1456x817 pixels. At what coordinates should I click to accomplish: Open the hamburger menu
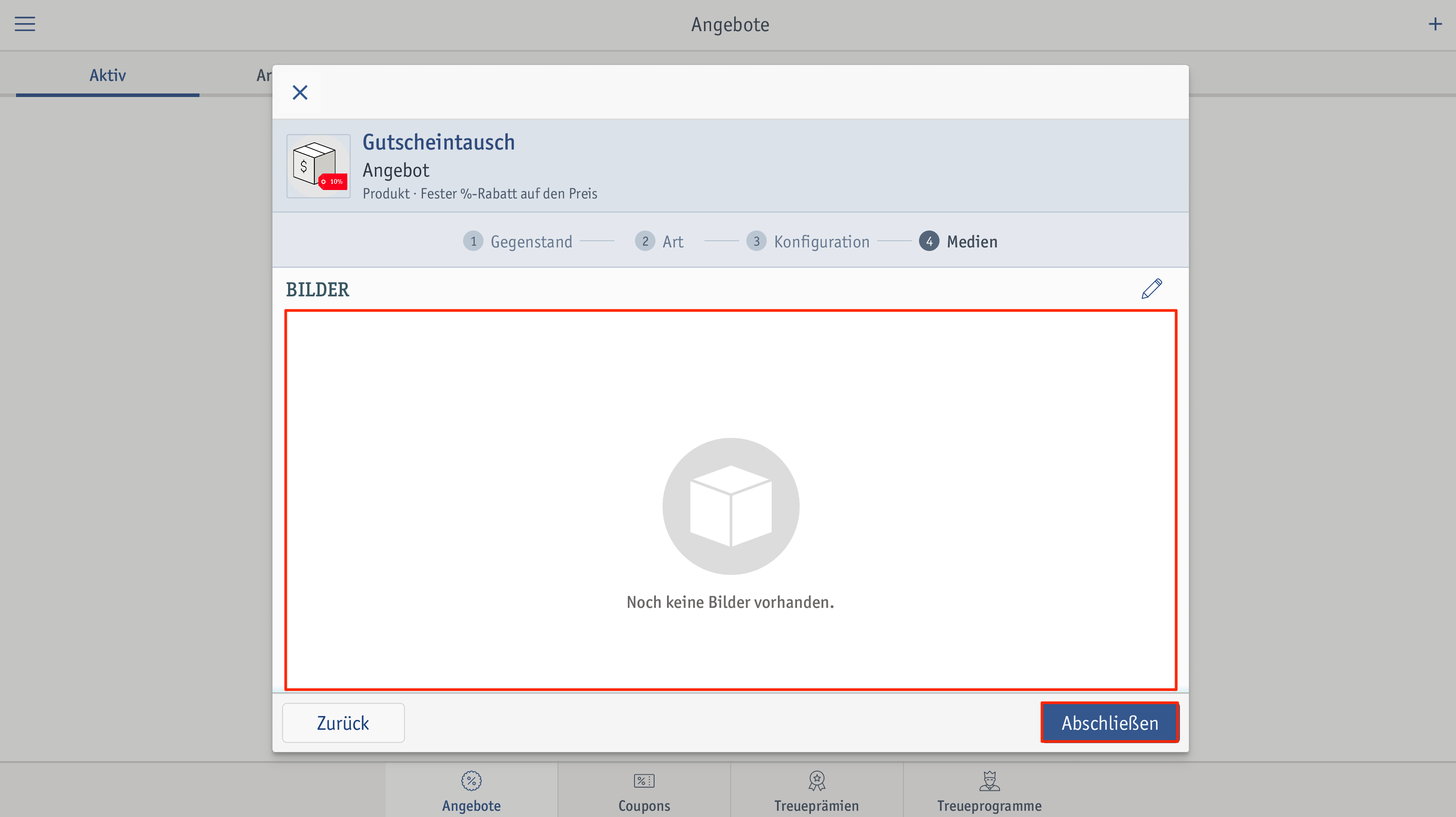tap(25, 24)
